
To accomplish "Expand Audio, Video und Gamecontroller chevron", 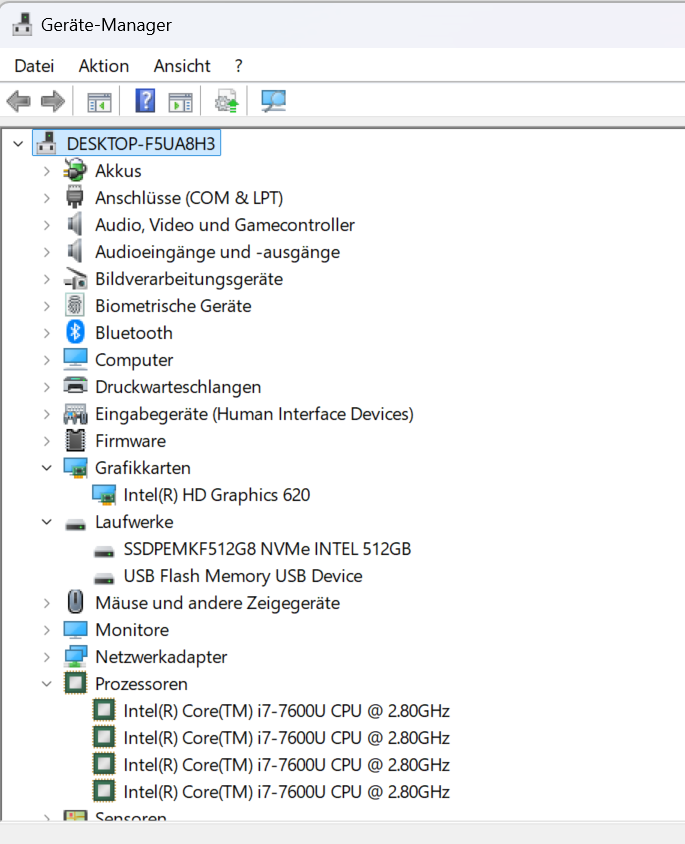I will pos(47,225).
